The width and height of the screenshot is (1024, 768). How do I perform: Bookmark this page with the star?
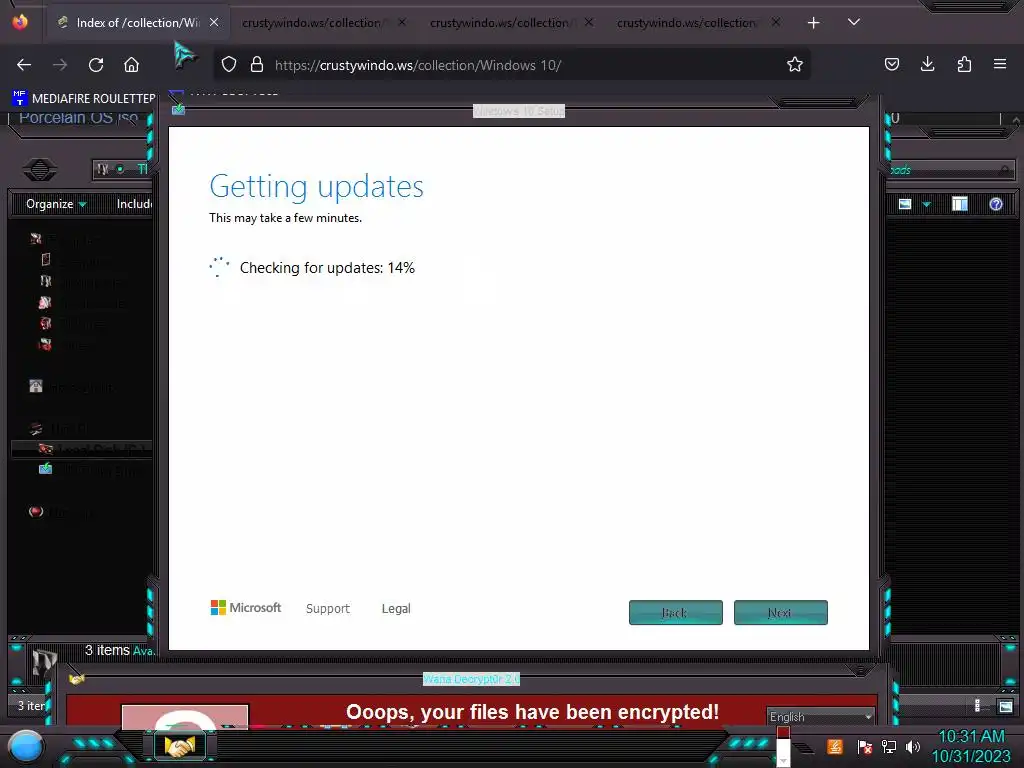tap(795, 64)
